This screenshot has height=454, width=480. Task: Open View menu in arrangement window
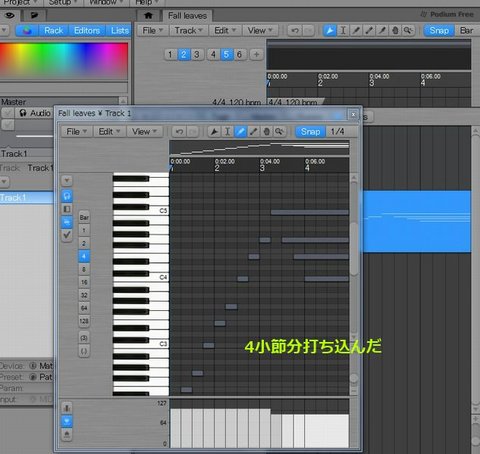[260, 31]
